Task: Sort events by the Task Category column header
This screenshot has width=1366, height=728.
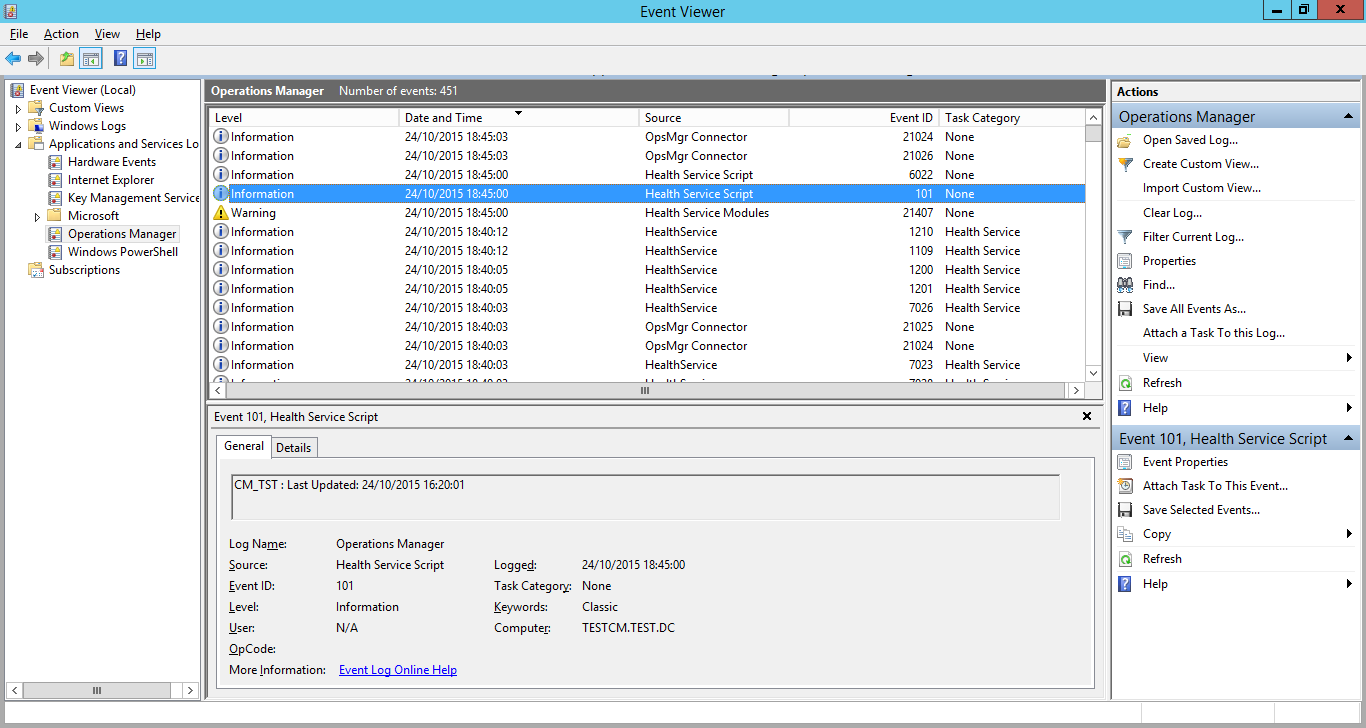Action: click(1012, 118)
